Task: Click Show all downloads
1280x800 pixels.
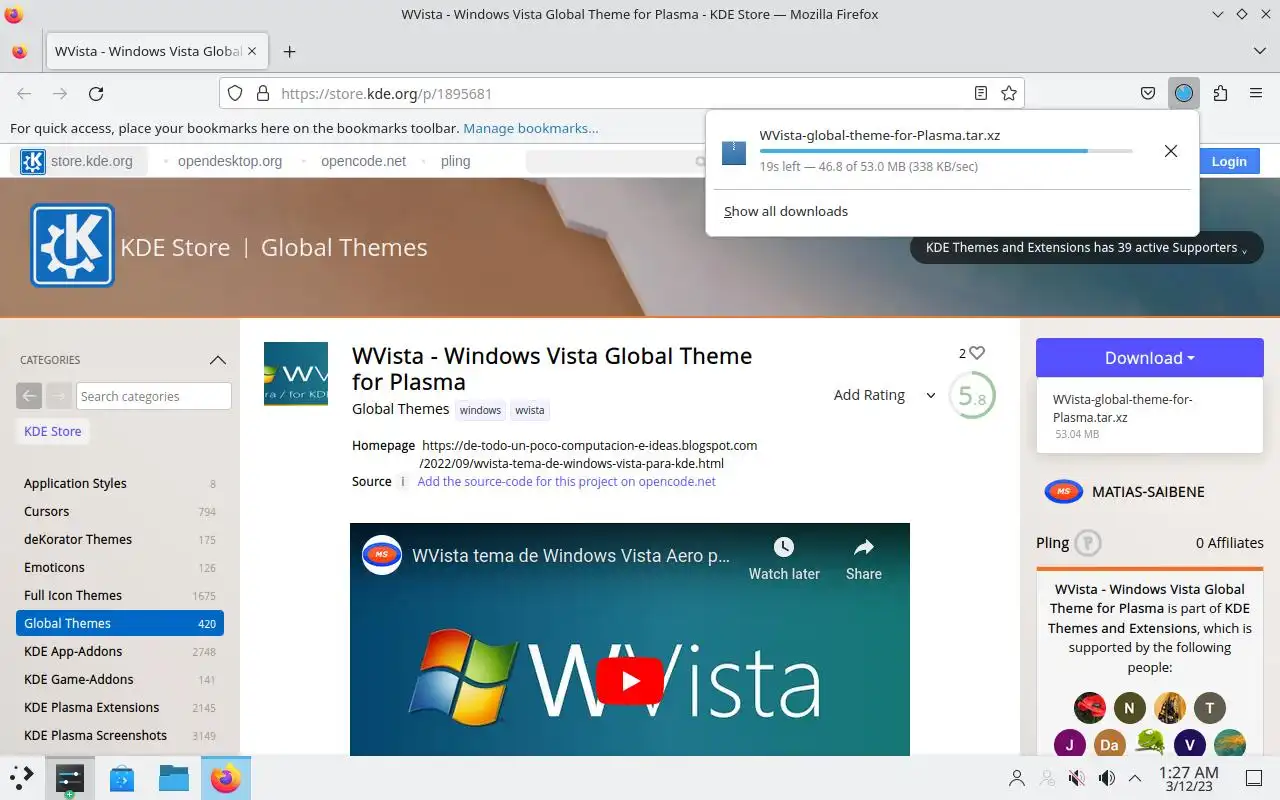Action: coord(786,211)
